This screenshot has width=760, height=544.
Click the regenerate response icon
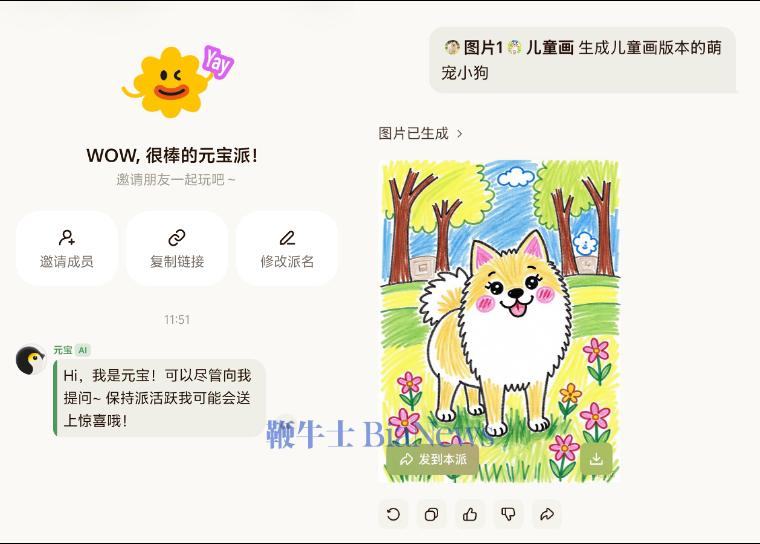click(393, 514)
